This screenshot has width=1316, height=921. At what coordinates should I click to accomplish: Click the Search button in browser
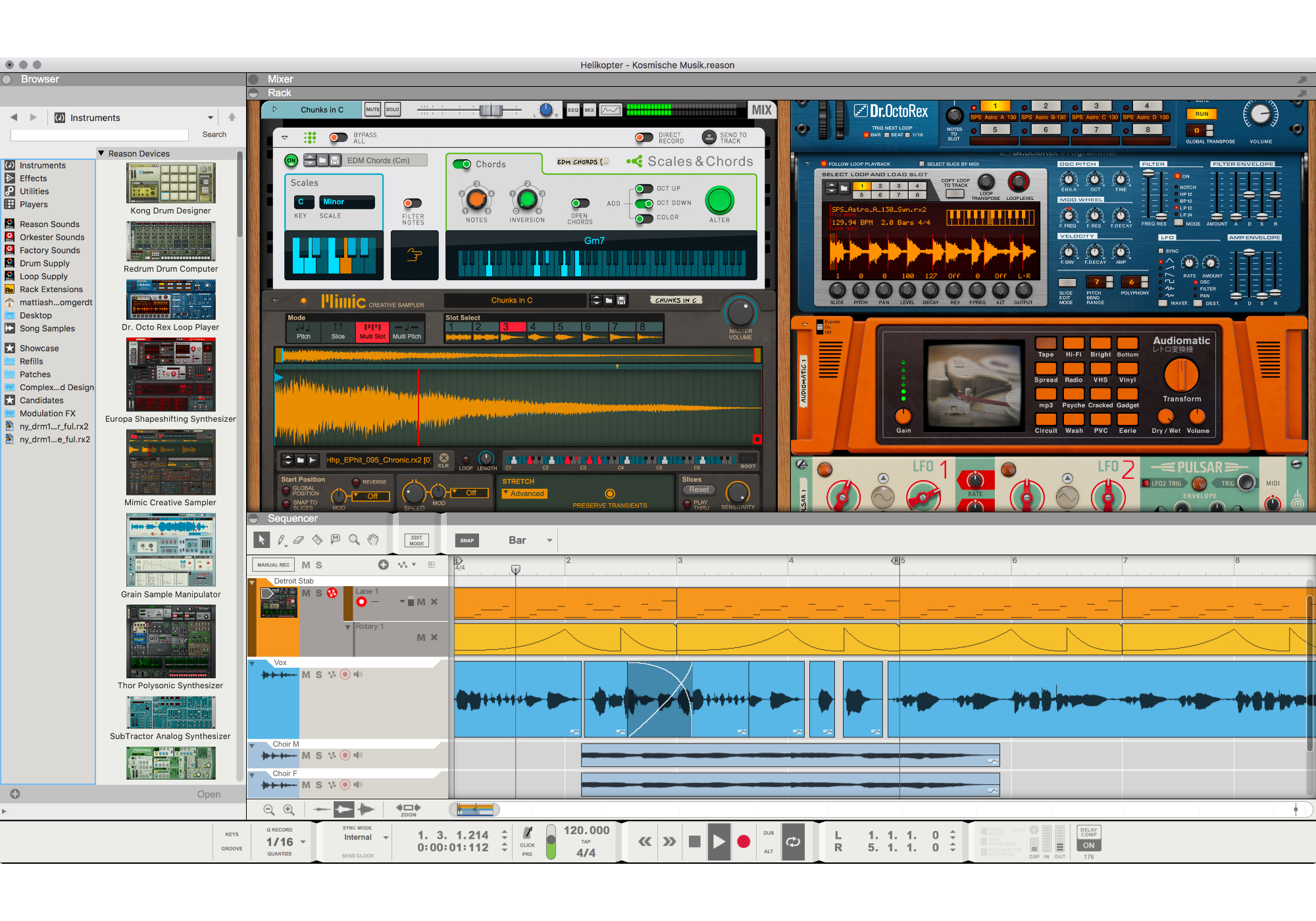click(215, 134)
